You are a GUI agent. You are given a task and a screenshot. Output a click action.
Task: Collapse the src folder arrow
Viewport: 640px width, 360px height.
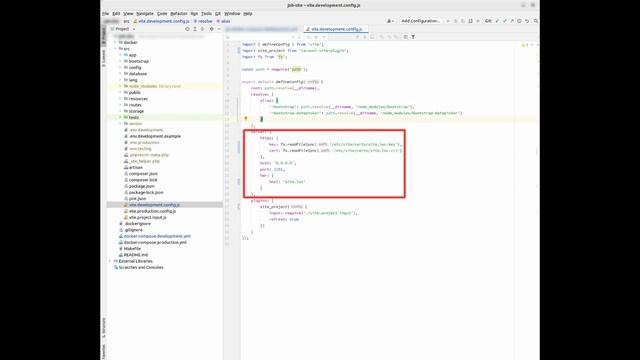pyautogui.click(x=116, y=49)
